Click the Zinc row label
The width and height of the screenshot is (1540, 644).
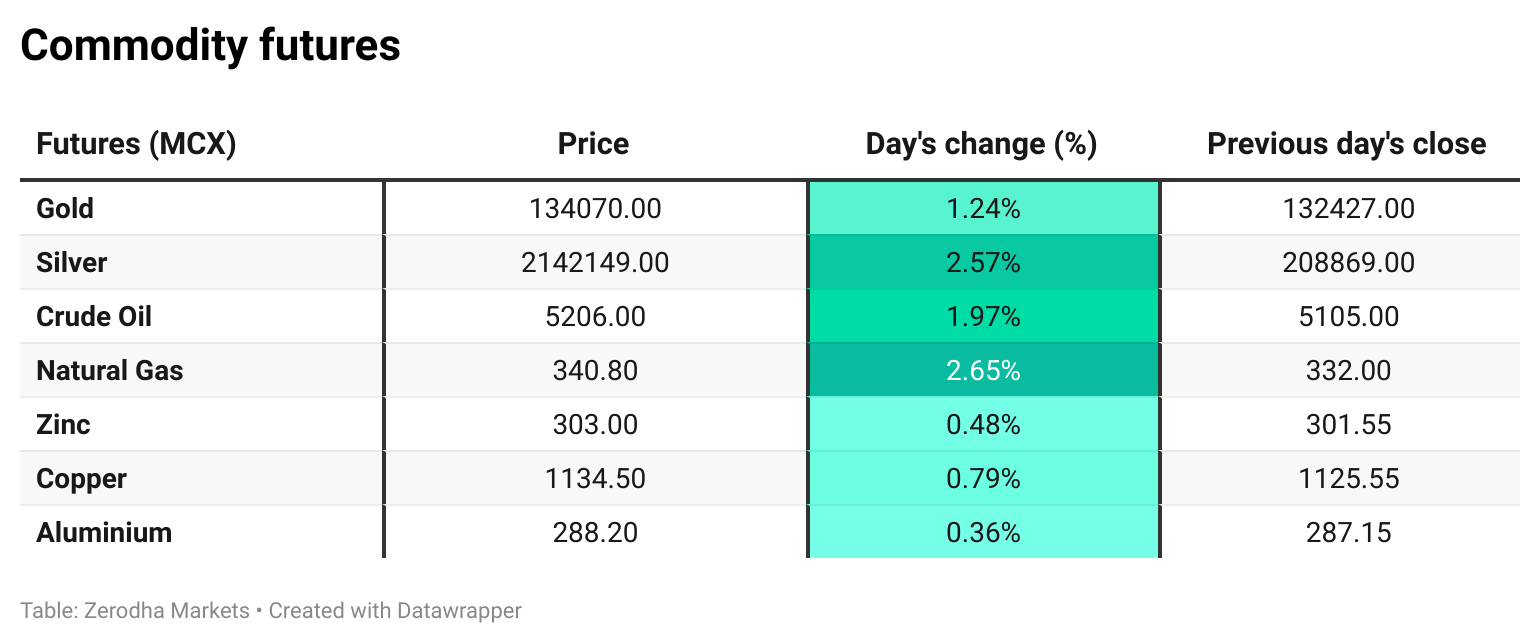click(x=63, y=425)
